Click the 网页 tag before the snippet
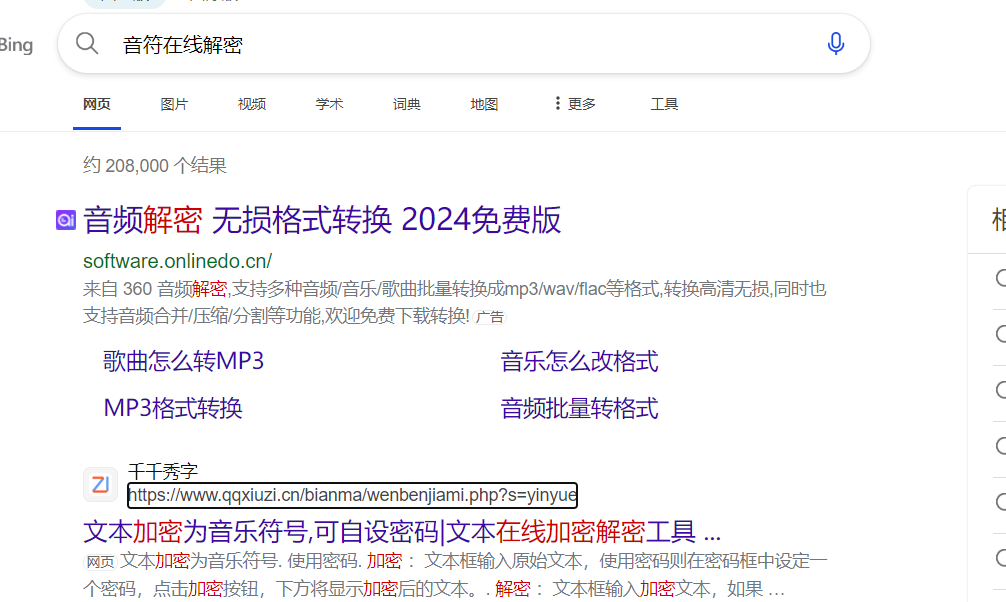The image size is (1006, 602). [x=100, y=562]
